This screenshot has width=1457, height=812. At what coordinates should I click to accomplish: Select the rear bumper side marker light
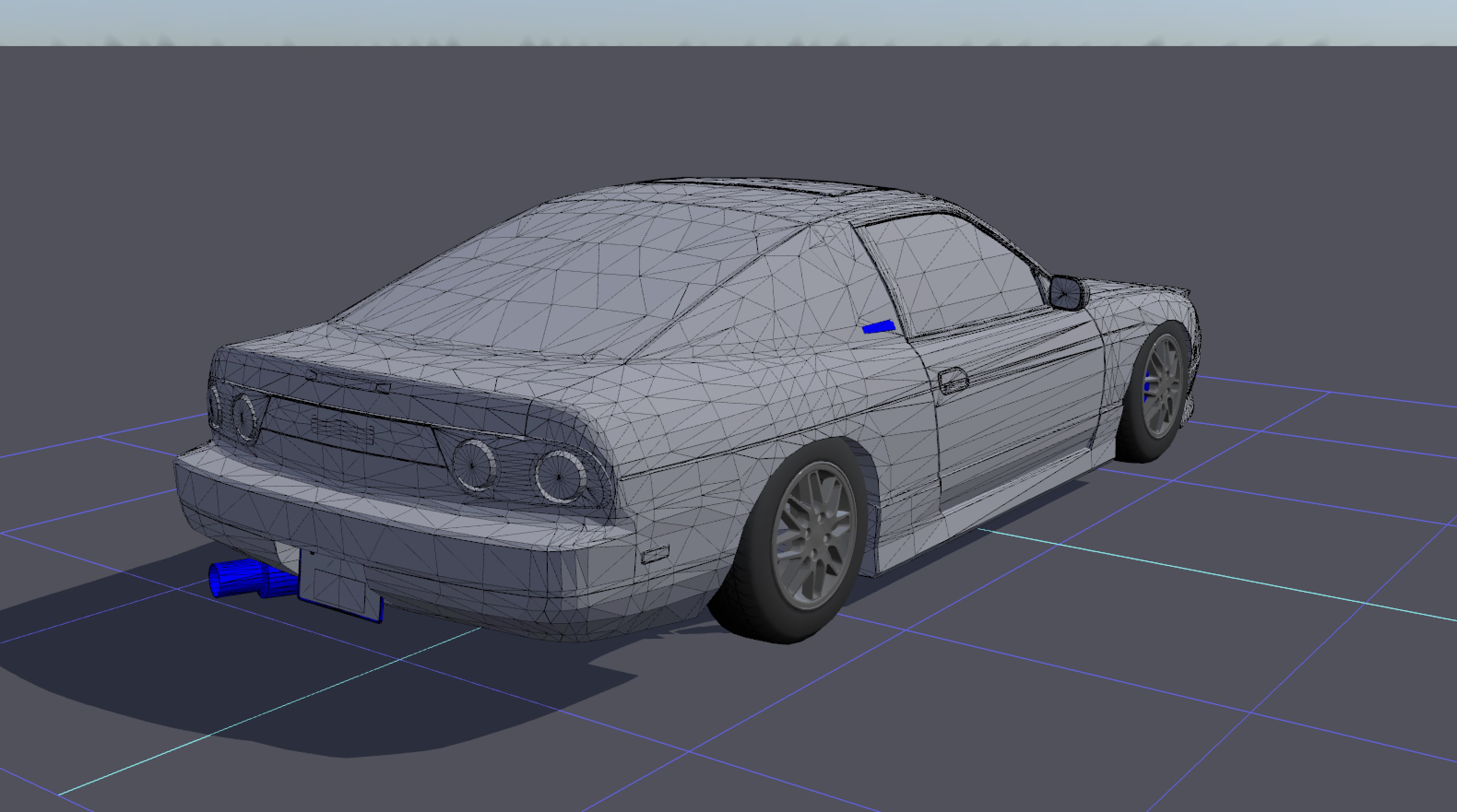(x=655, y=554)
